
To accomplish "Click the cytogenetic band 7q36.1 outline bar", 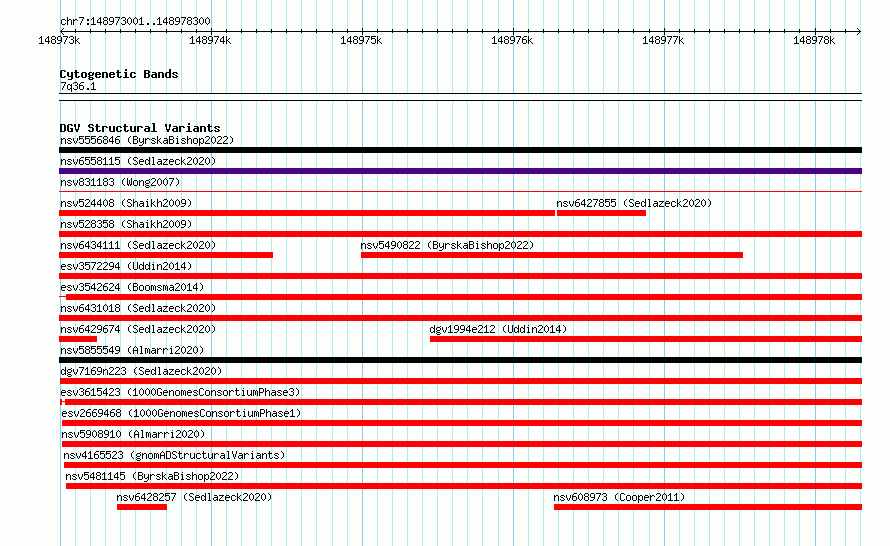I will [x=460, y=97].
